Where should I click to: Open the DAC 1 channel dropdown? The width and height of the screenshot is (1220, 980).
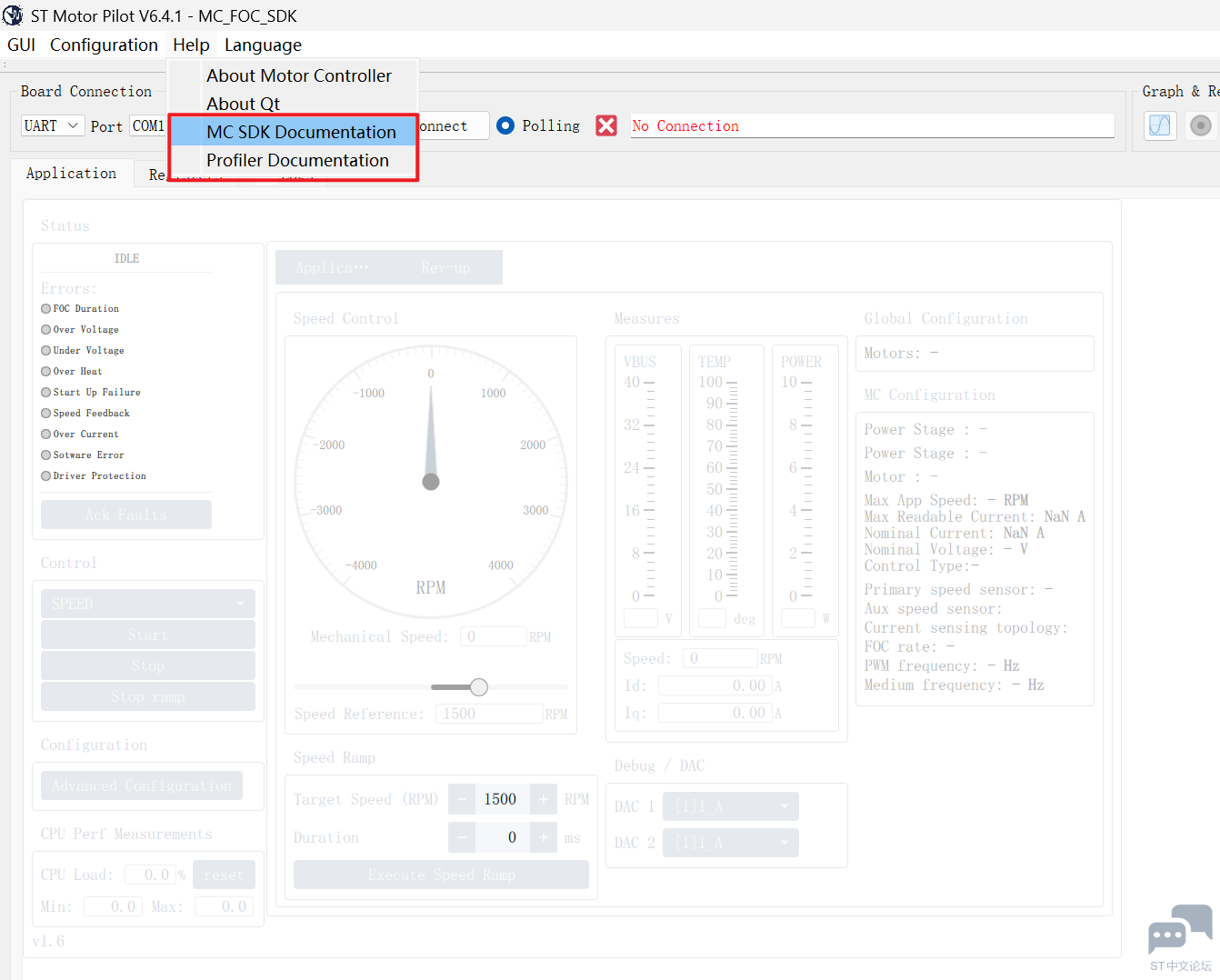click(731, 806)
